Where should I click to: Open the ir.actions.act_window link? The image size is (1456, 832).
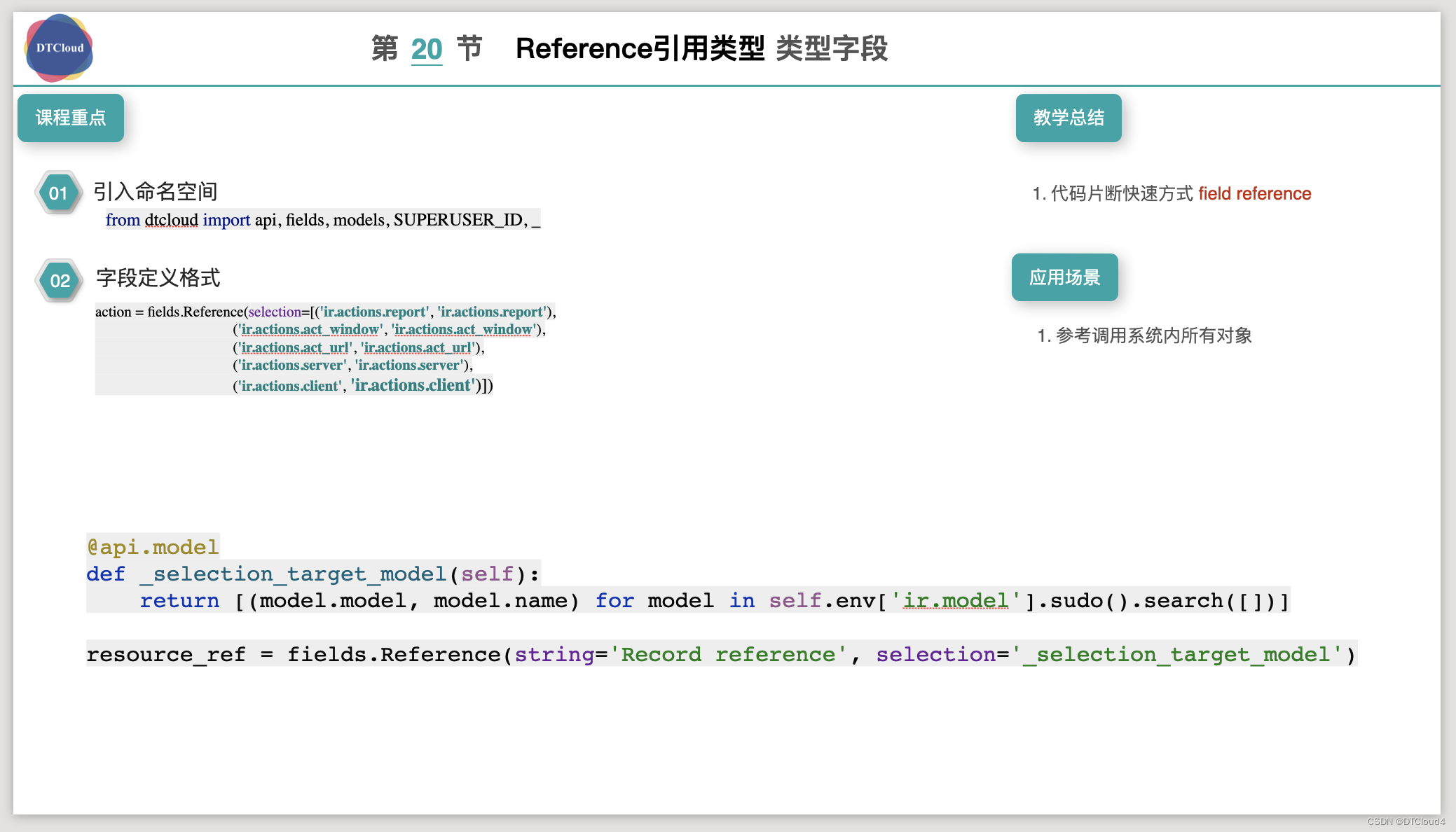pos(309,329)
